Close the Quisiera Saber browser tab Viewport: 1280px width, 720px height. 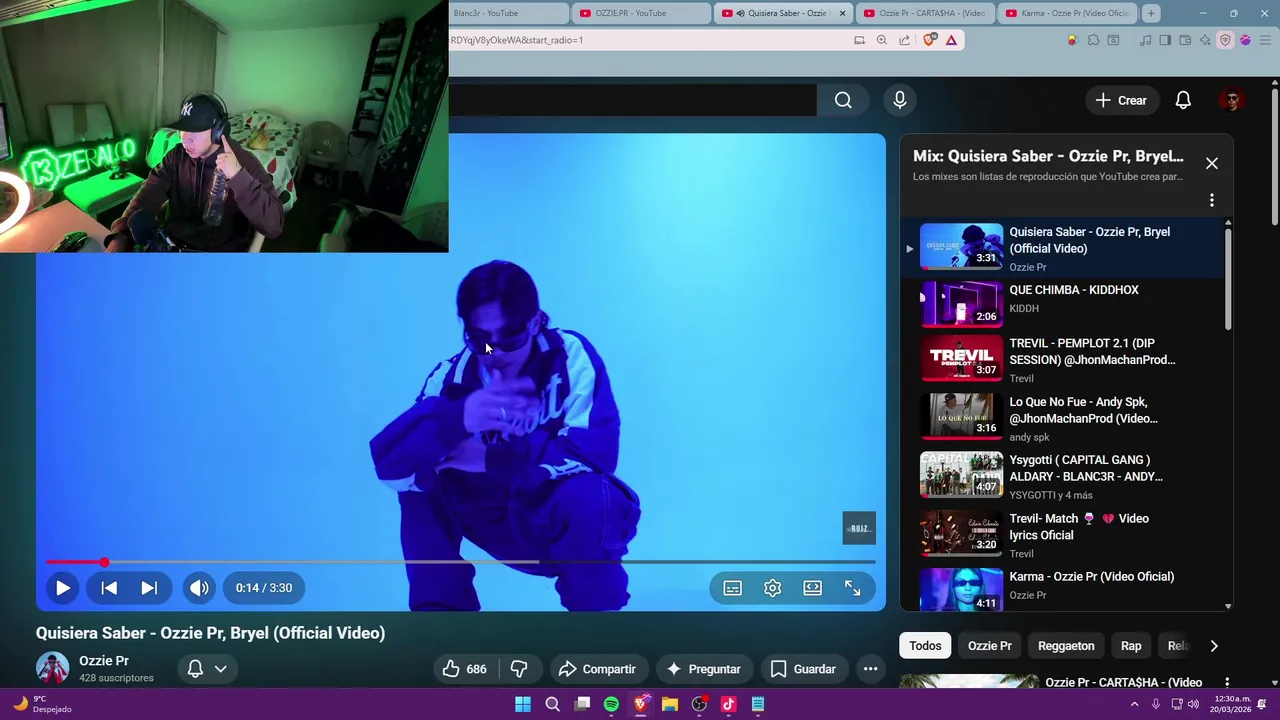click(x=842, y=13)
